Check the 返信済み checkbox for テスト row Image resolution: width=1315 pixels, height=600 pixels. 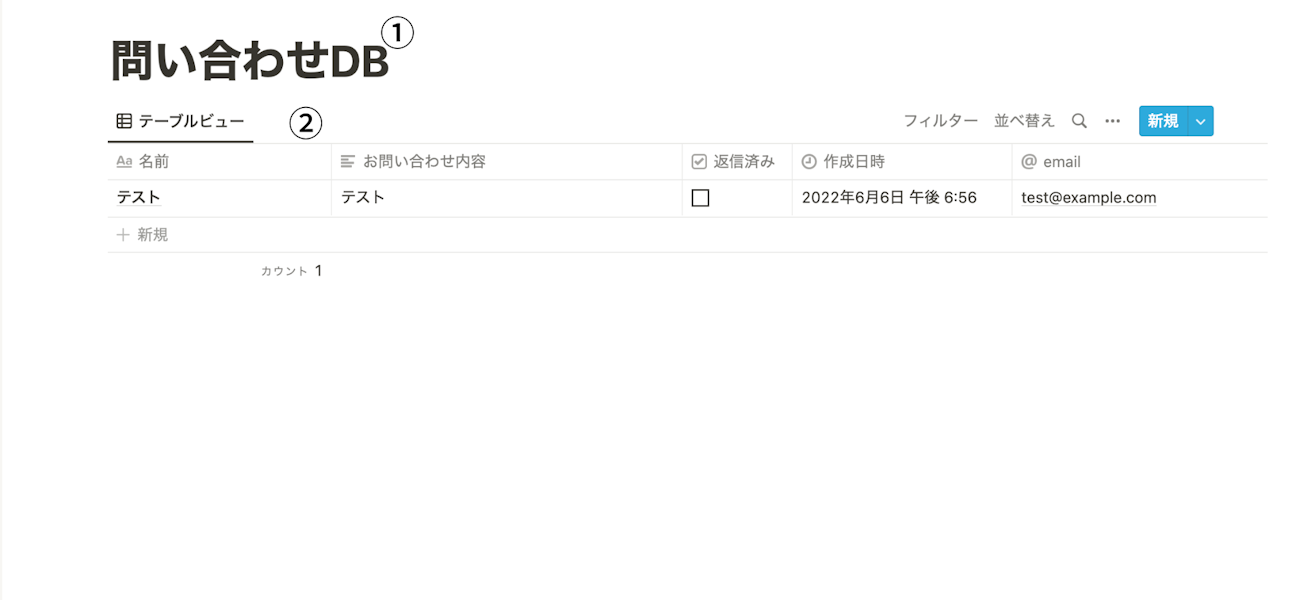700,198
